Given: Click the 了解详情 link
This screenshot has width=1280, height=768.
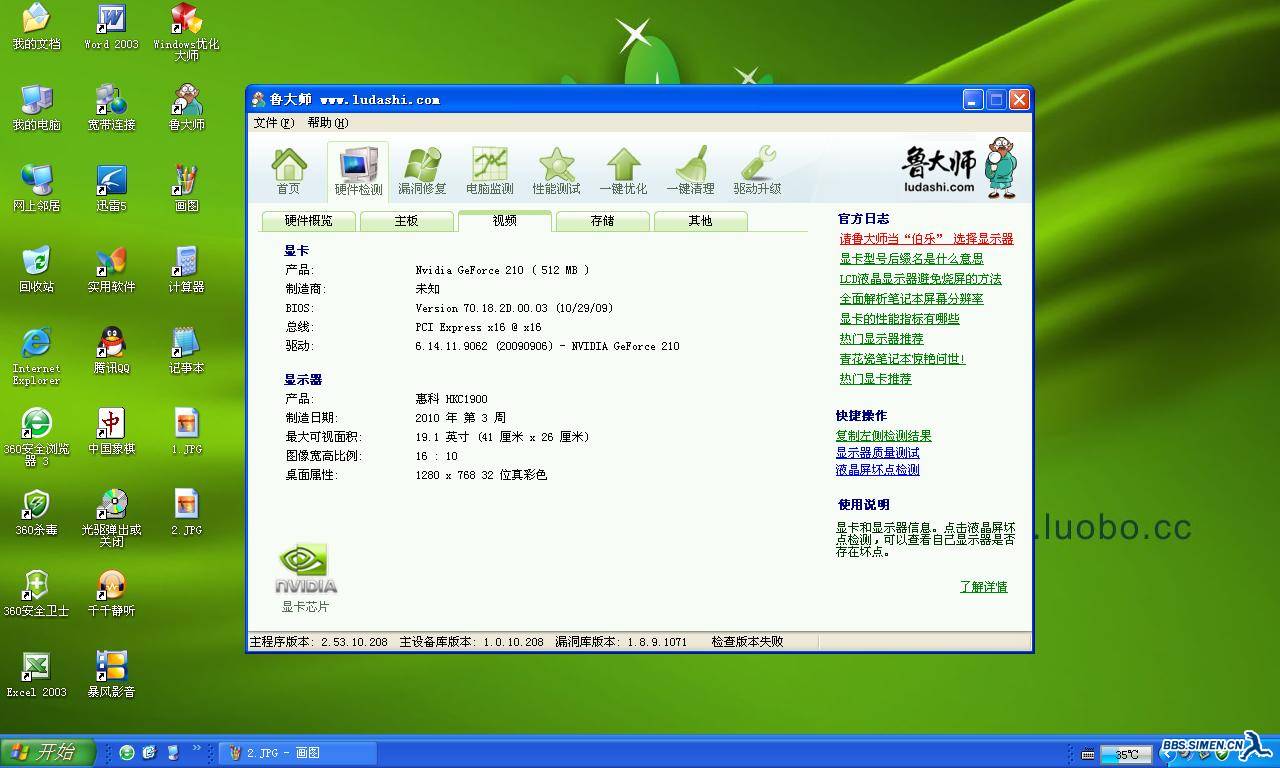Looking at the screenshot, I should coord(983,587).
